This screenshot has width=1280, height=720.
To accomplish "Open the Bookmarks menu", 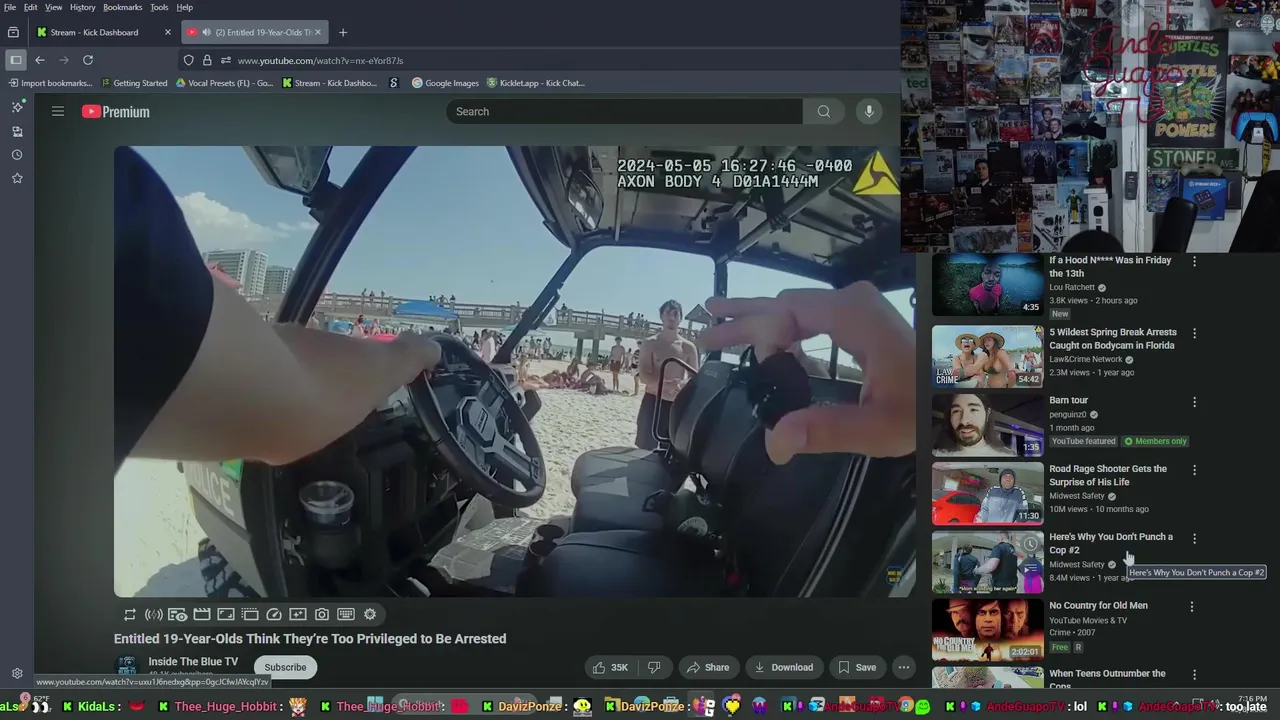I will 123,7.
